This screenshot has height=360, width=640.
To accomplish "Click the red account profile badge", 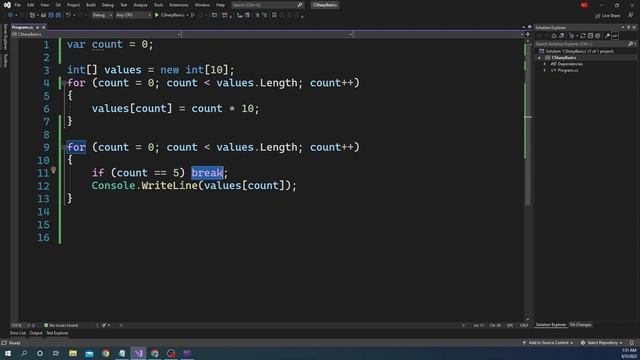I will tap(584, 5).
